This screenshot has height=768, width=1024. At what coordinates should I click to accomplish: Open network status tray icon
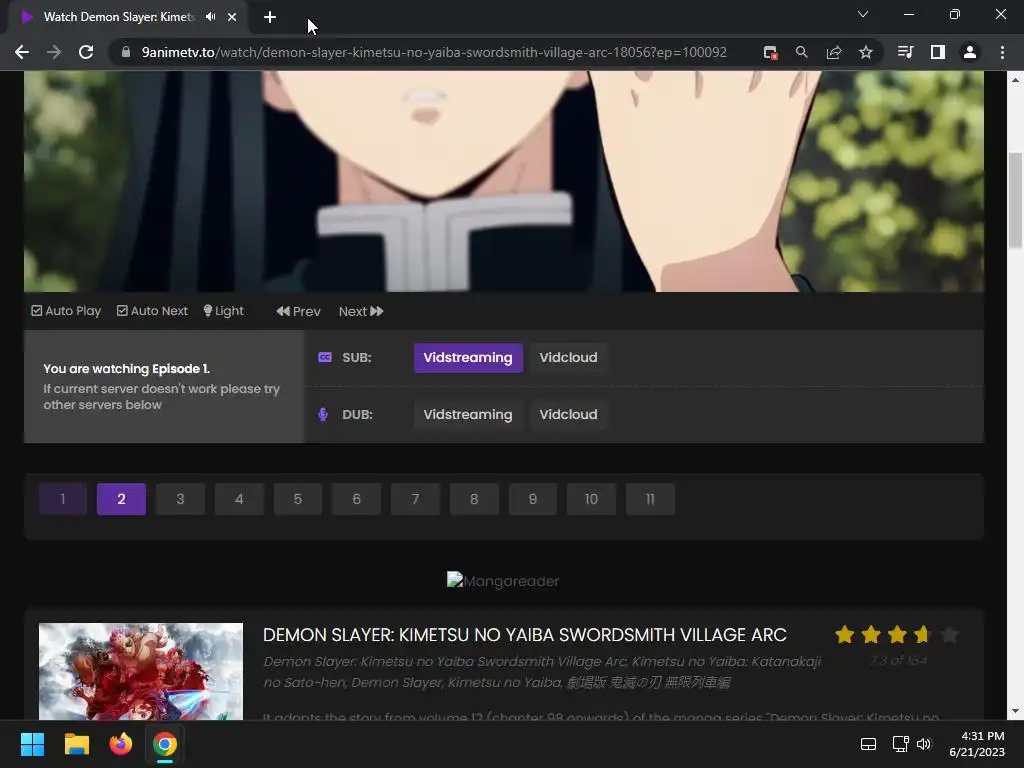[x=901, y=744]
